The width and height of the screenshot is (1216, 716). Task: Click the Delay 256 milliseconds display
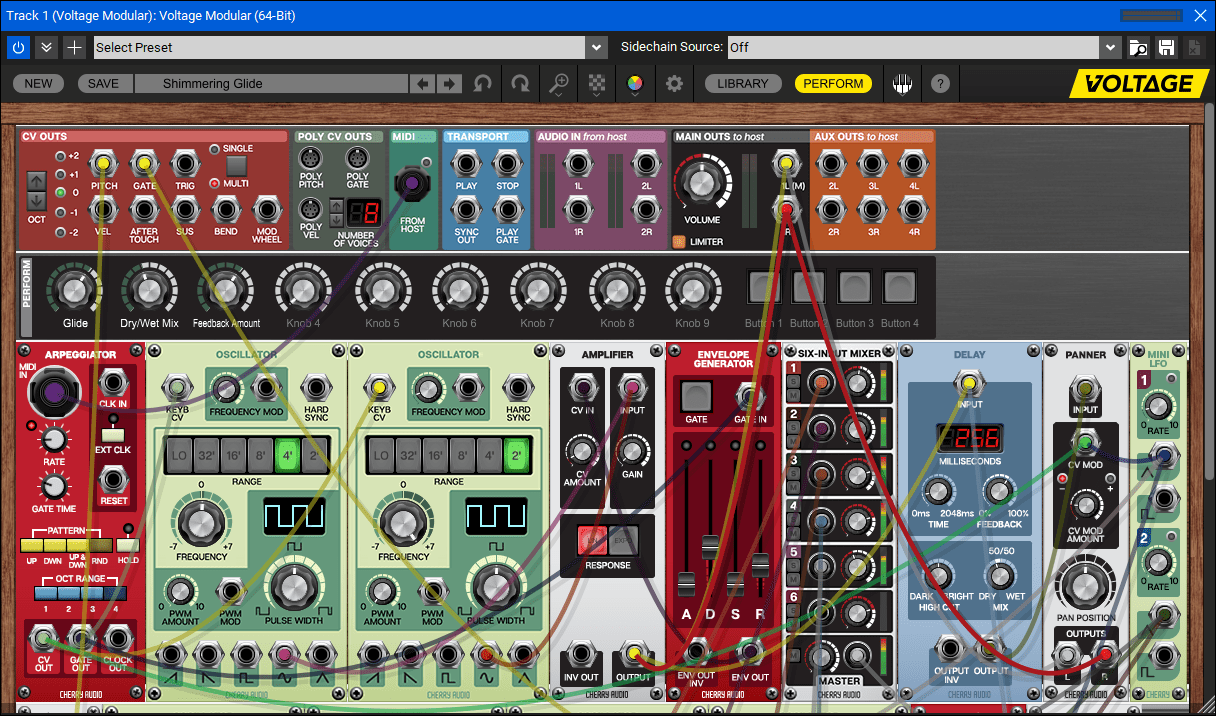tap(968, 438)
